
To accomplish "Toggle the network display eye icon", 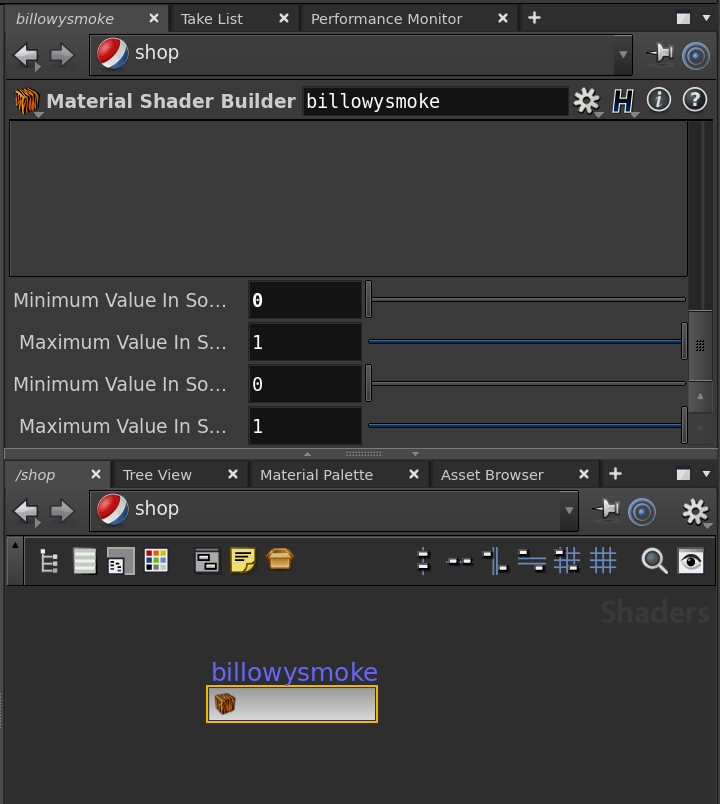I will 691,561.
